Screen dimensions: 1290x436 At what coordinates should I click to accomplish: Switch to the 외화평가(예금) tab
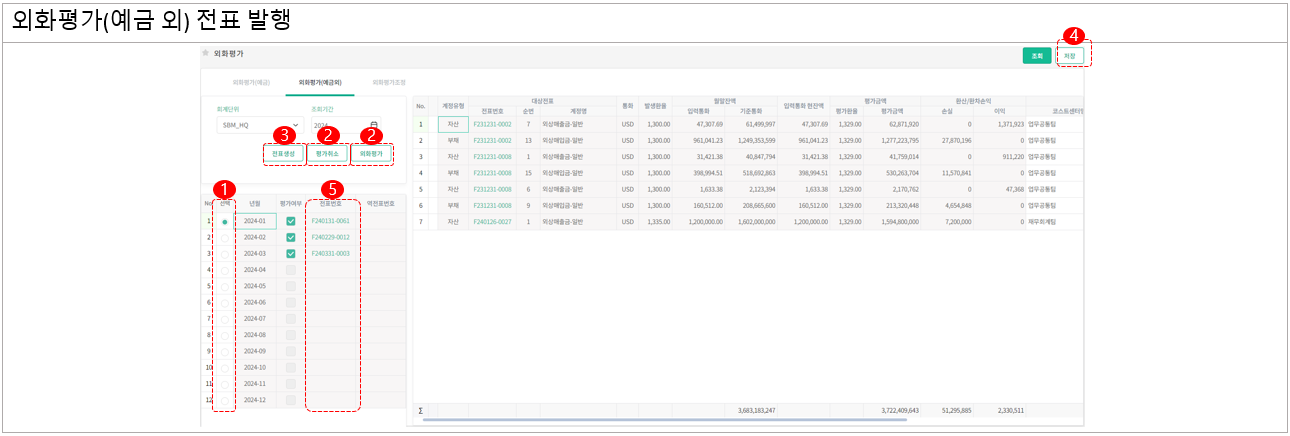(x=250, y=82)
